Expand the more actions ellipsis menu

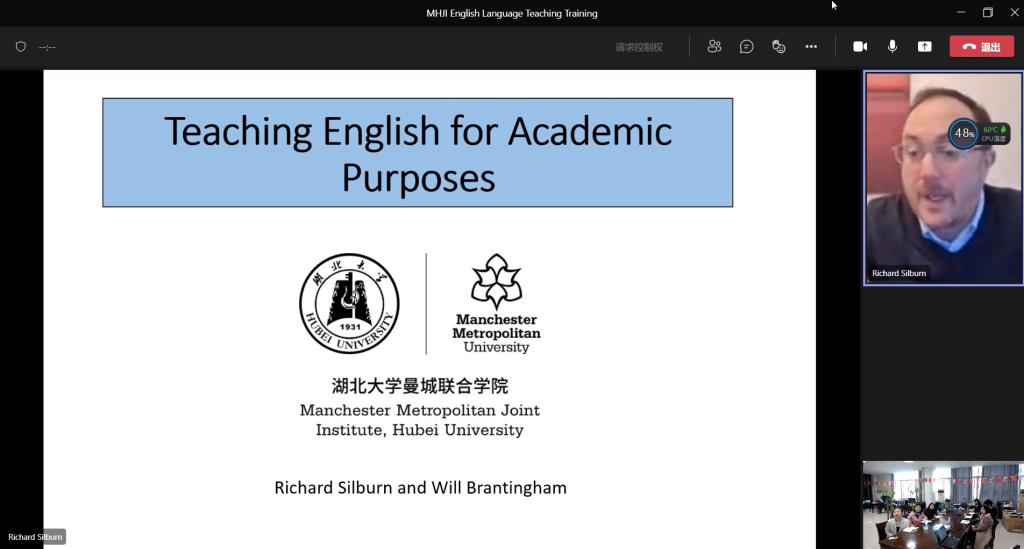[x=811, y=46]
